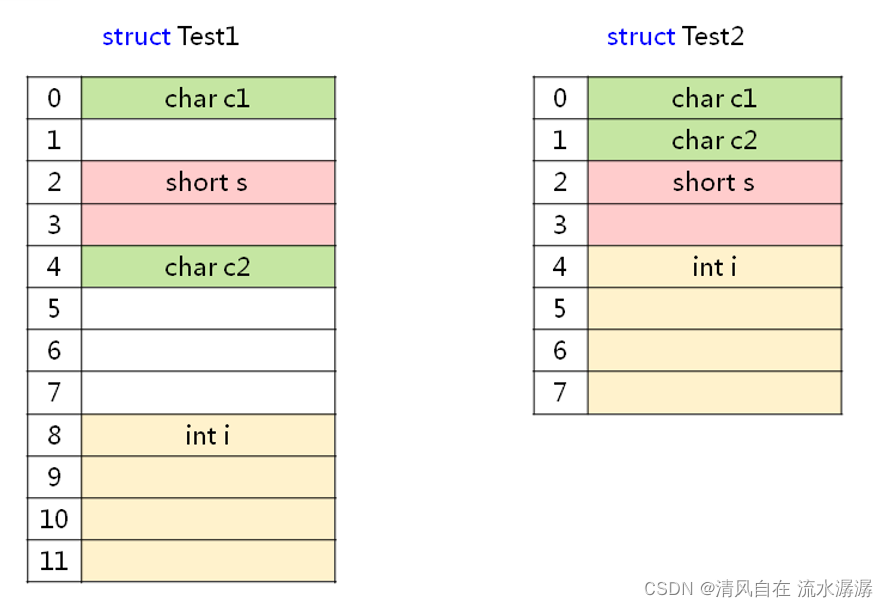Select offset number 9 in Test1
This screenshot has height=607, width=888.
click(x=54, y=477)
